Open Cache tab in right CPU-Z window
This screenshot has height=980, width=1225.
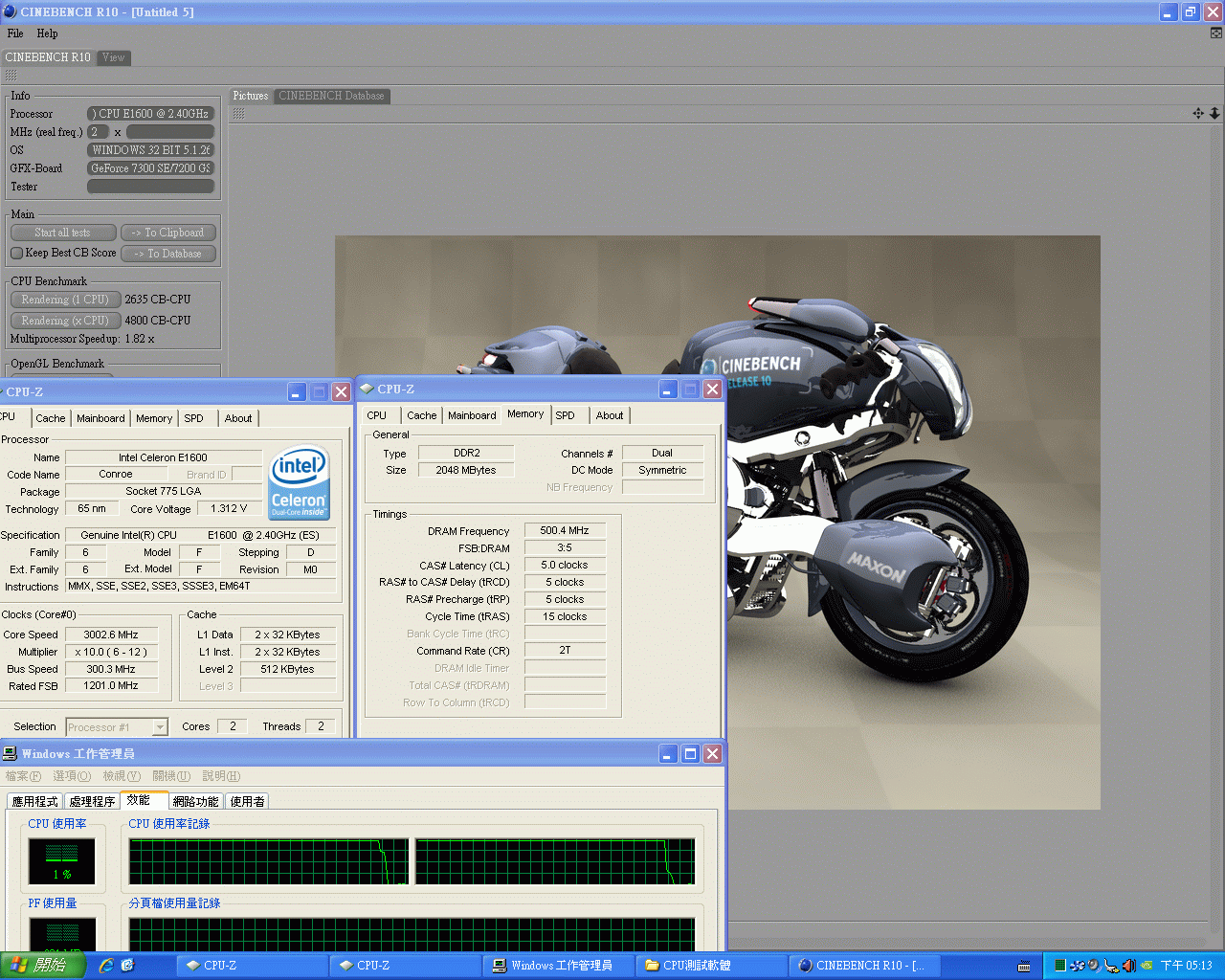tap(422, 415)
